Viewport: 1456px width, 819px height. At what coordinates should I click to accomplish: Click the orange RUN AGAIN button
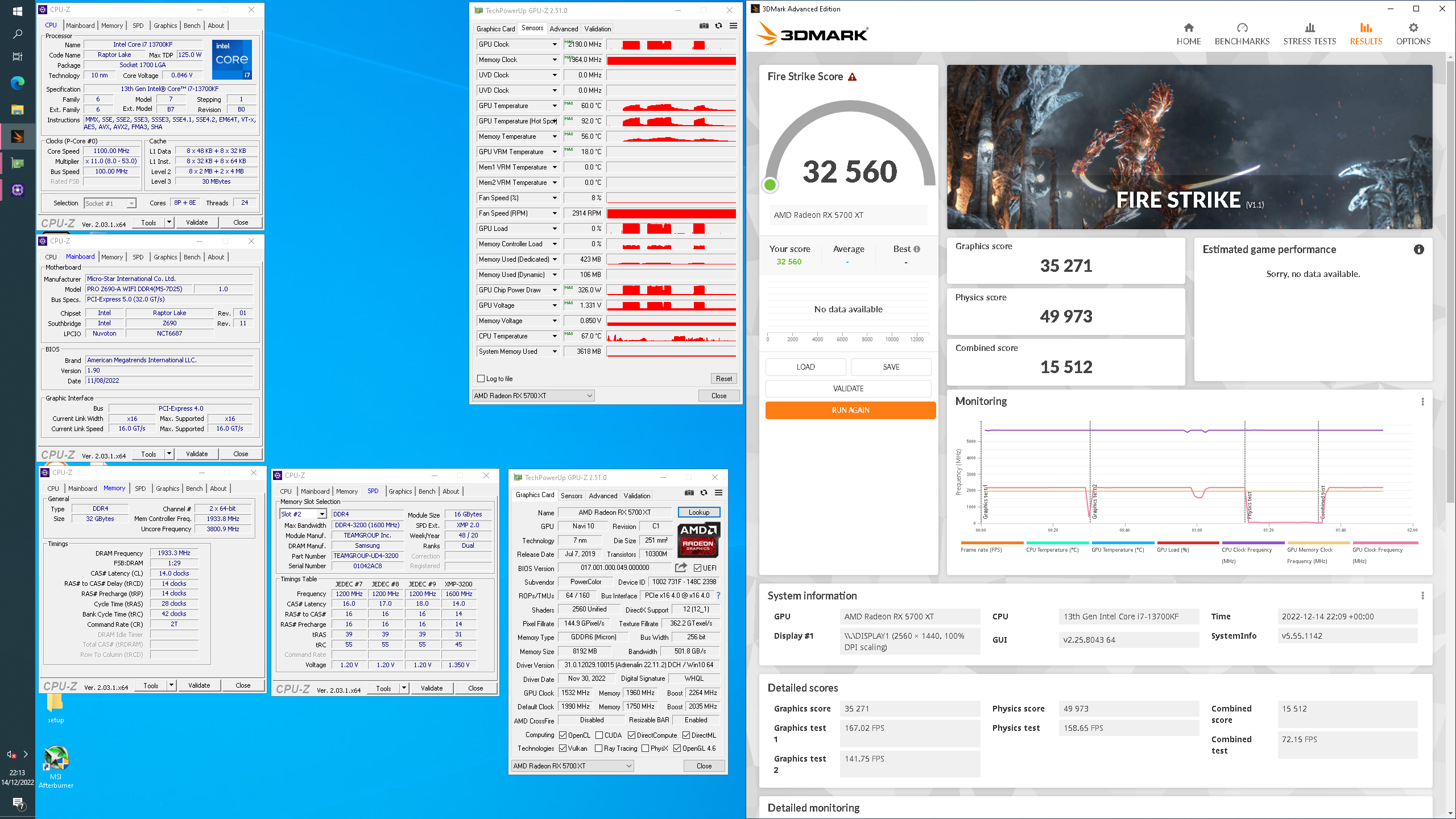(x=850, y=410)
